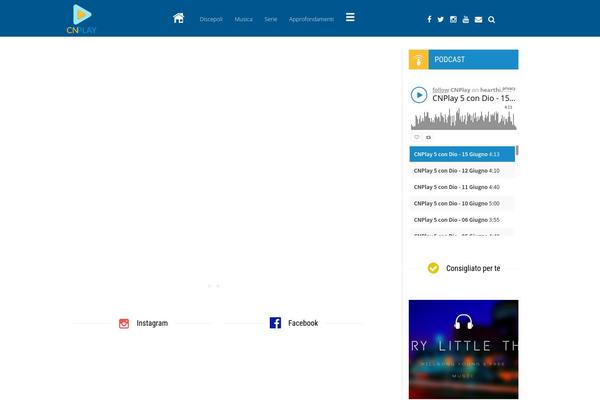Open the Facebook section label
Viewport: 600px width, 400px height.
[x=303, y=323]
